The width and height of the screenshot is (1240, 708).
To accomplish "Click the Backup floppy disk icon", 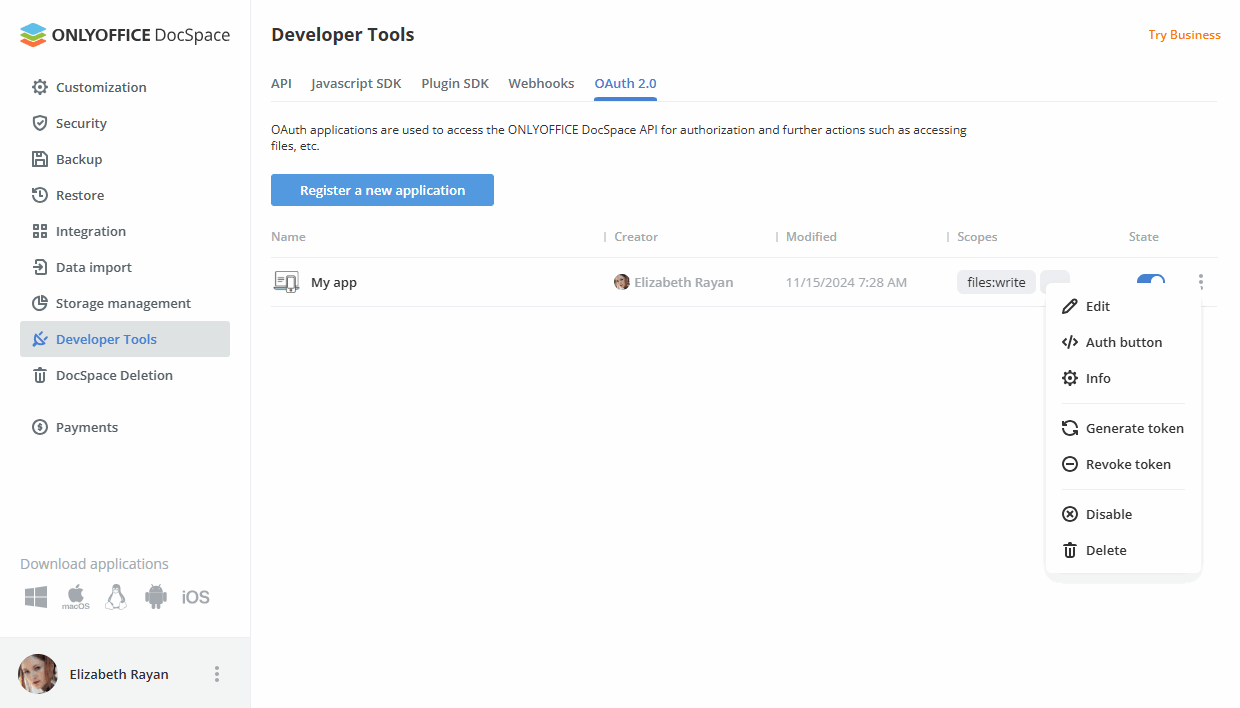I will 40,159.
